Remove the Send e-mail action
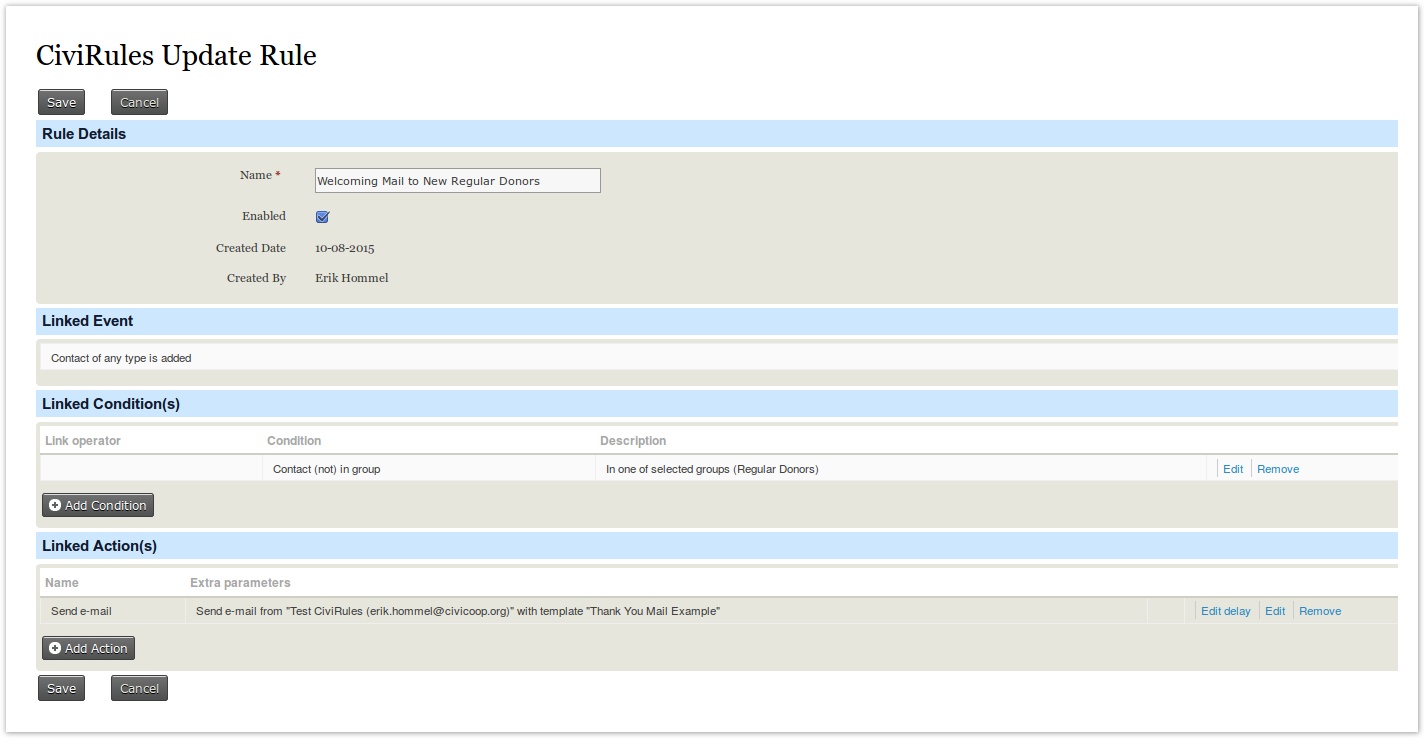Screen dimensions: 1424x738 [1320, 611]
